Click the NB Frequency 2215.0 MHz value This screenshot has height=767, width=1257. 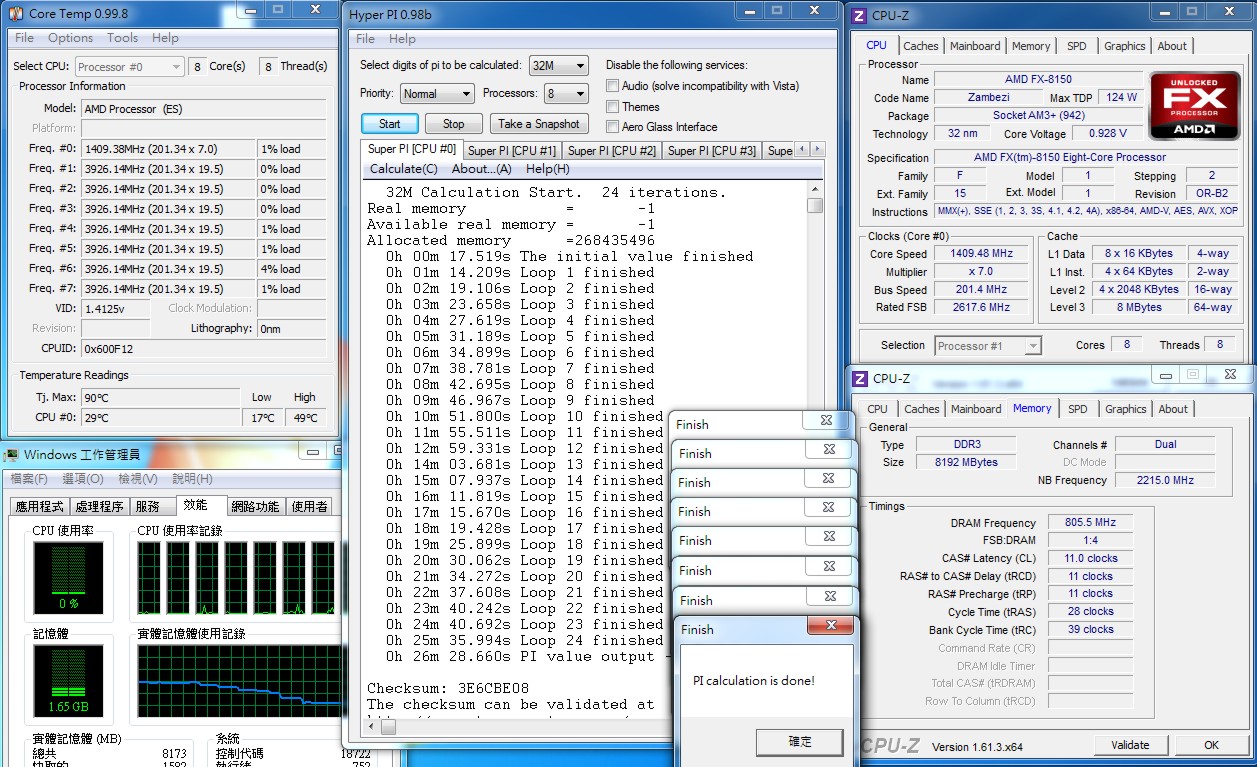1165,481
